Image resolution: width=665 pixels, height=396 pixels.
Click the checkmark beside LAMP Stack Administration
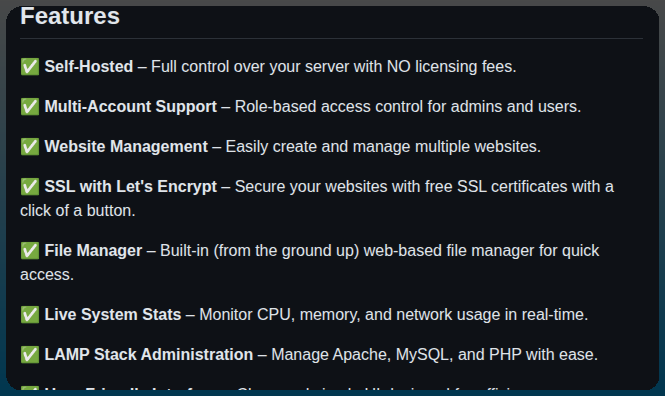click(x=30, y=354)
